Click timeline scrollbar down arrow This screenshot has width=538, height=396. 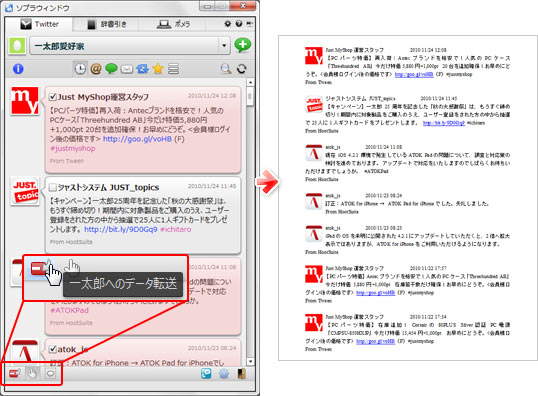(x=250, y=361)
